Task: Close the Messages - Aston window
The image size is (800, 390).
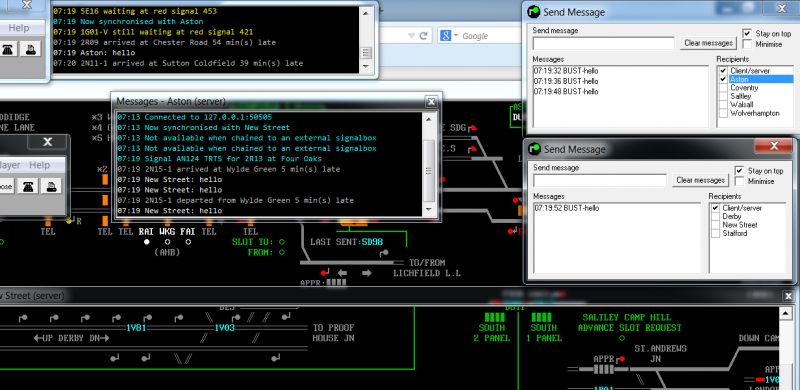Action: [431, 102]
